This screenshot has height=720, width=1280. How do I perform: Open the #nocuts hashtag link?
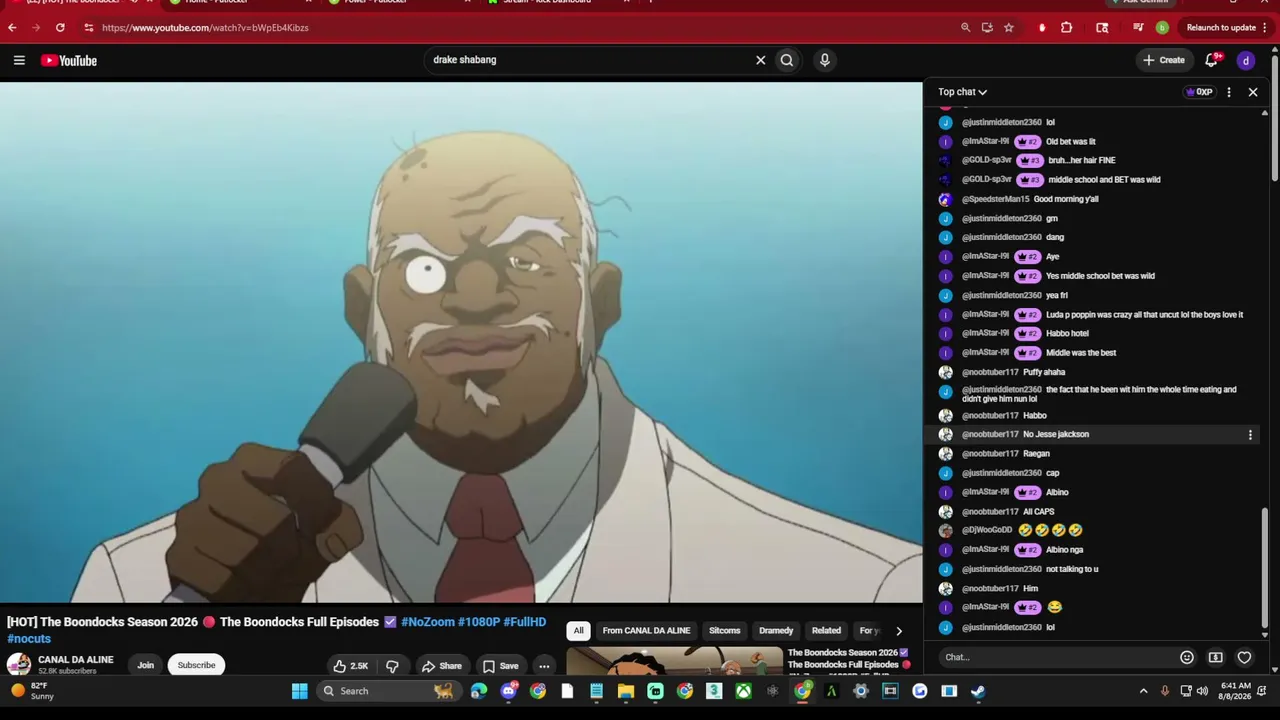point(29,639)
